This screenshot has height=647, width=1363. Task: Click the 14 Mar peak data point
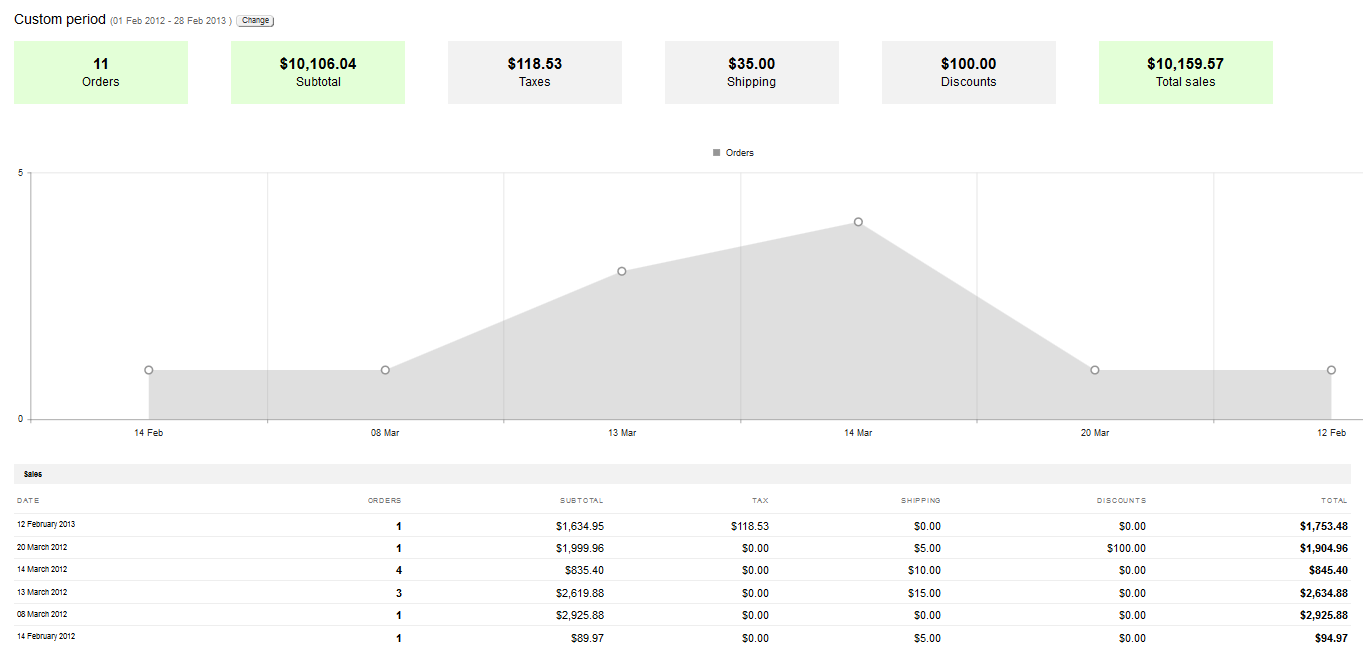pos(858,222)
